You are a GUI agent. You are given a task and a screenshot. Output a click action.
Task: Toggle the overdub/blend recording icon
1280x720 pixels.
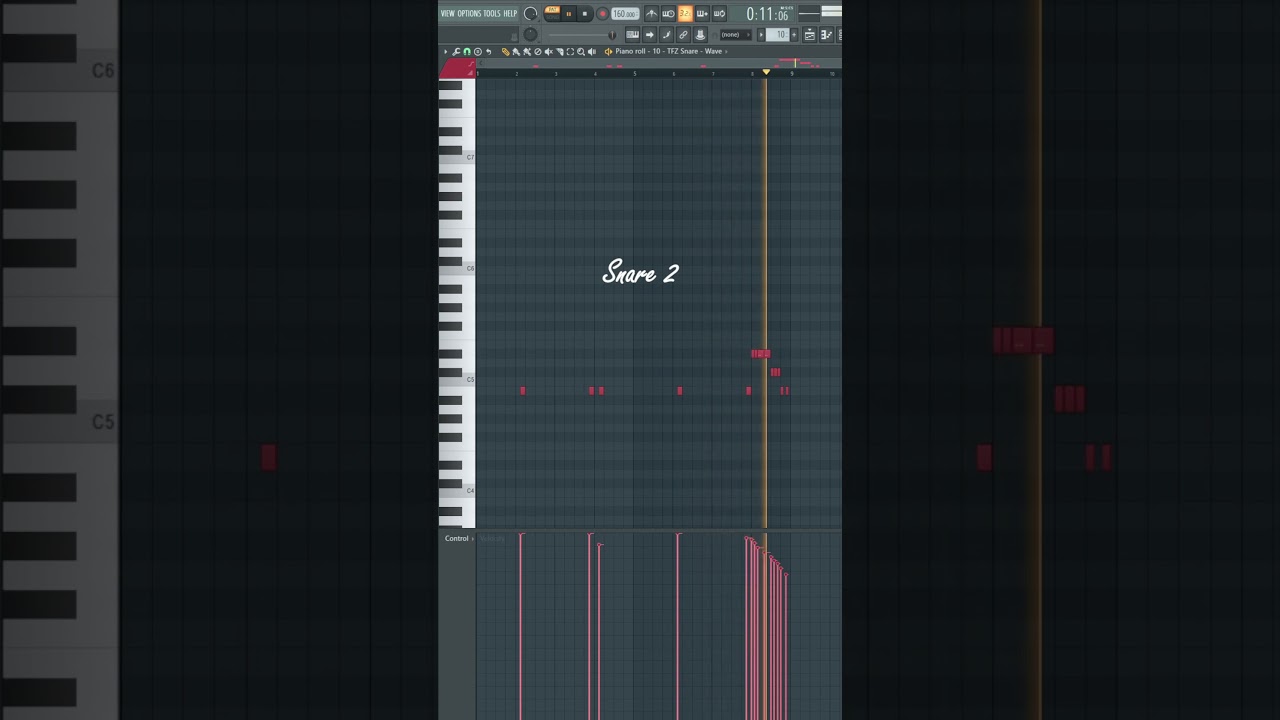pos(702,14)
